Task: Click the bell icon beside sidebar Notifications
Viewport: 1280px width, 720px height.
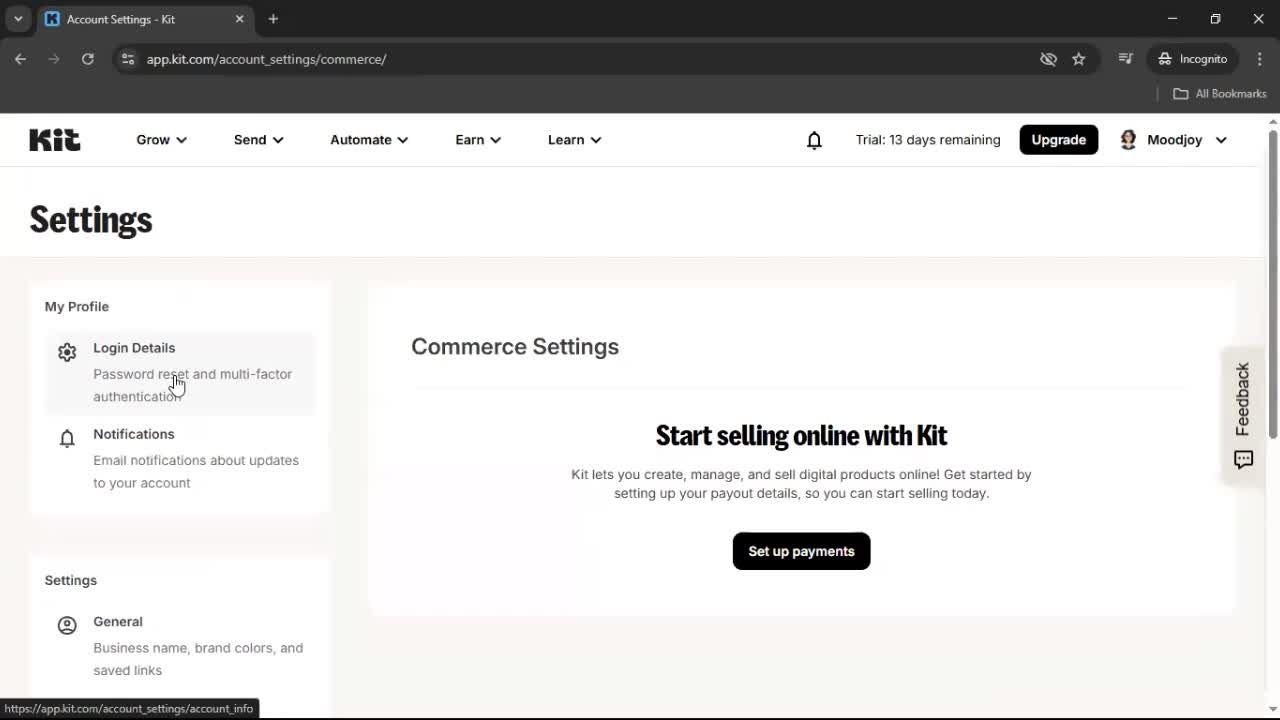Action: [67, 438]
